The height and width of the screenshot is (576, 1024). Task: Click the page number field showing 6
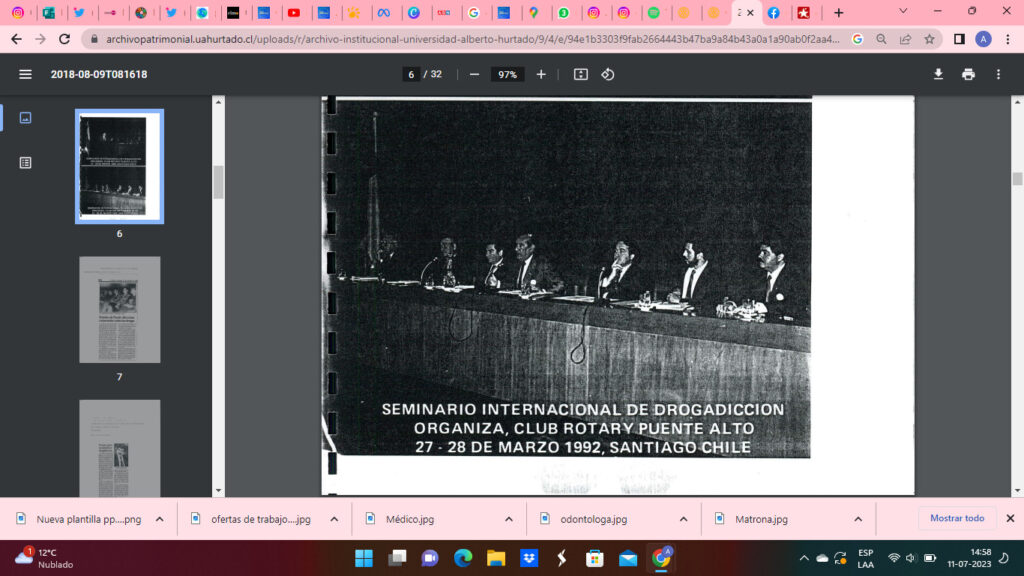click(x=411, y=74)
